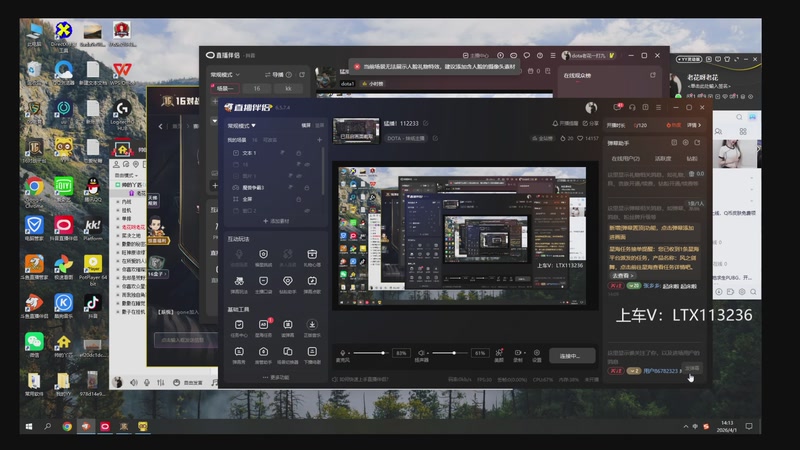The width and height of the screenshot is (800, 450).
Task: Open the message icon with the red badge
Action: click(617, 107)
